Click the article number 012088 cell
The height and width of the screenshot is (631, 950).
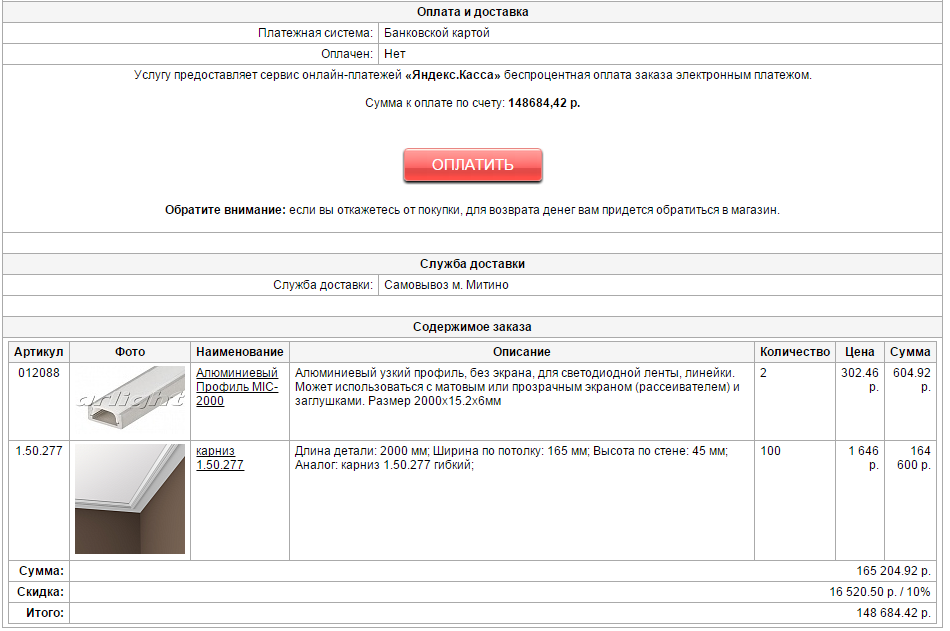[37, 373]
